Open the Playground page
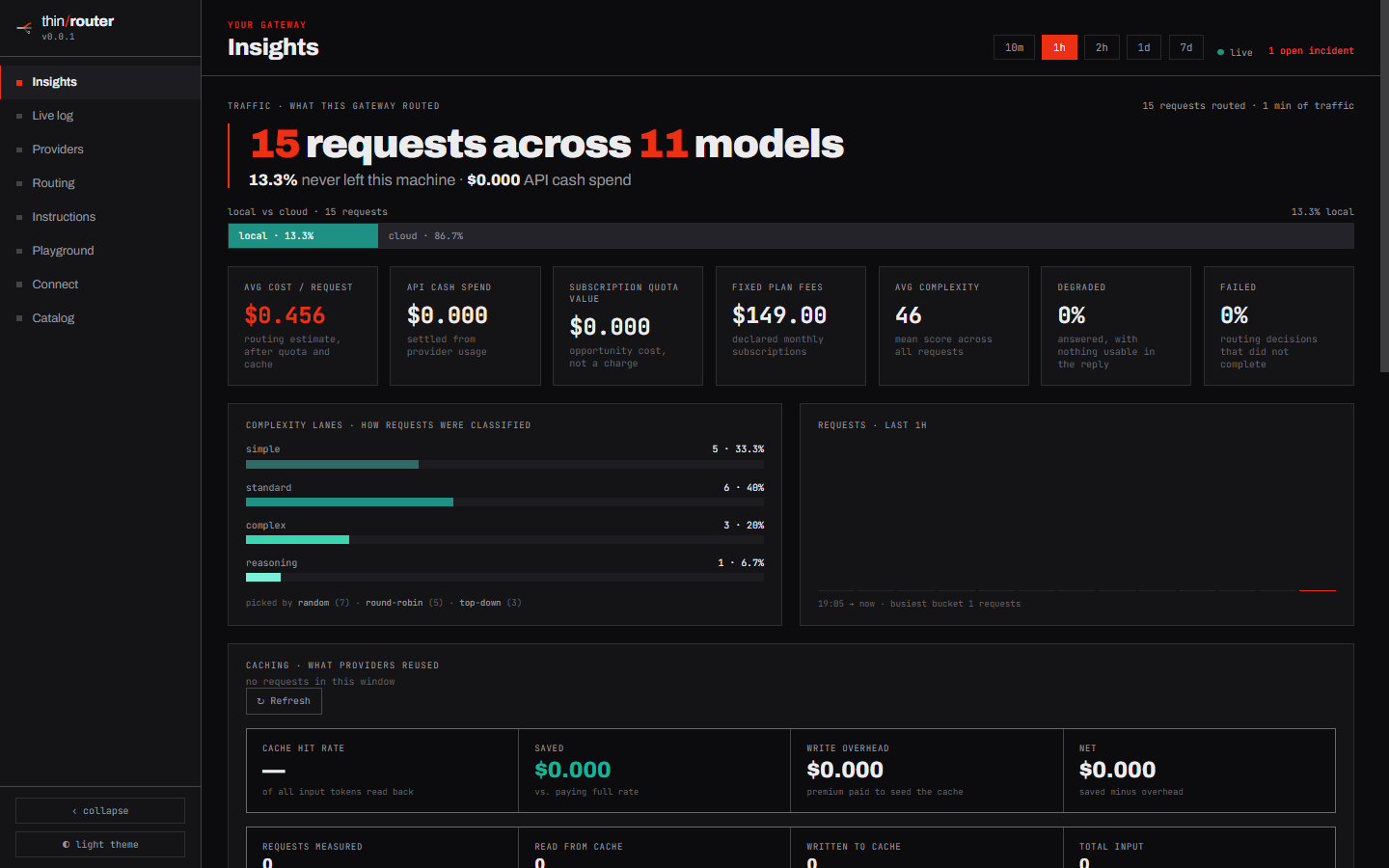 pos(100,251)
